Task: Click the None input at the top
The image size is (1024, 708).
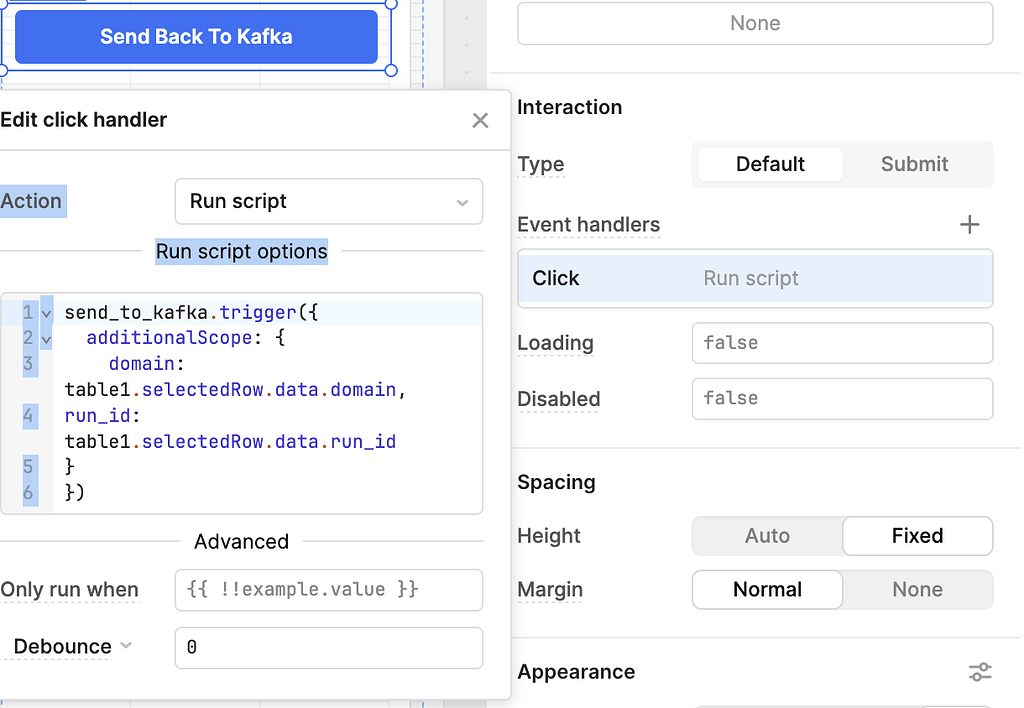Action: tap(755, 23)
